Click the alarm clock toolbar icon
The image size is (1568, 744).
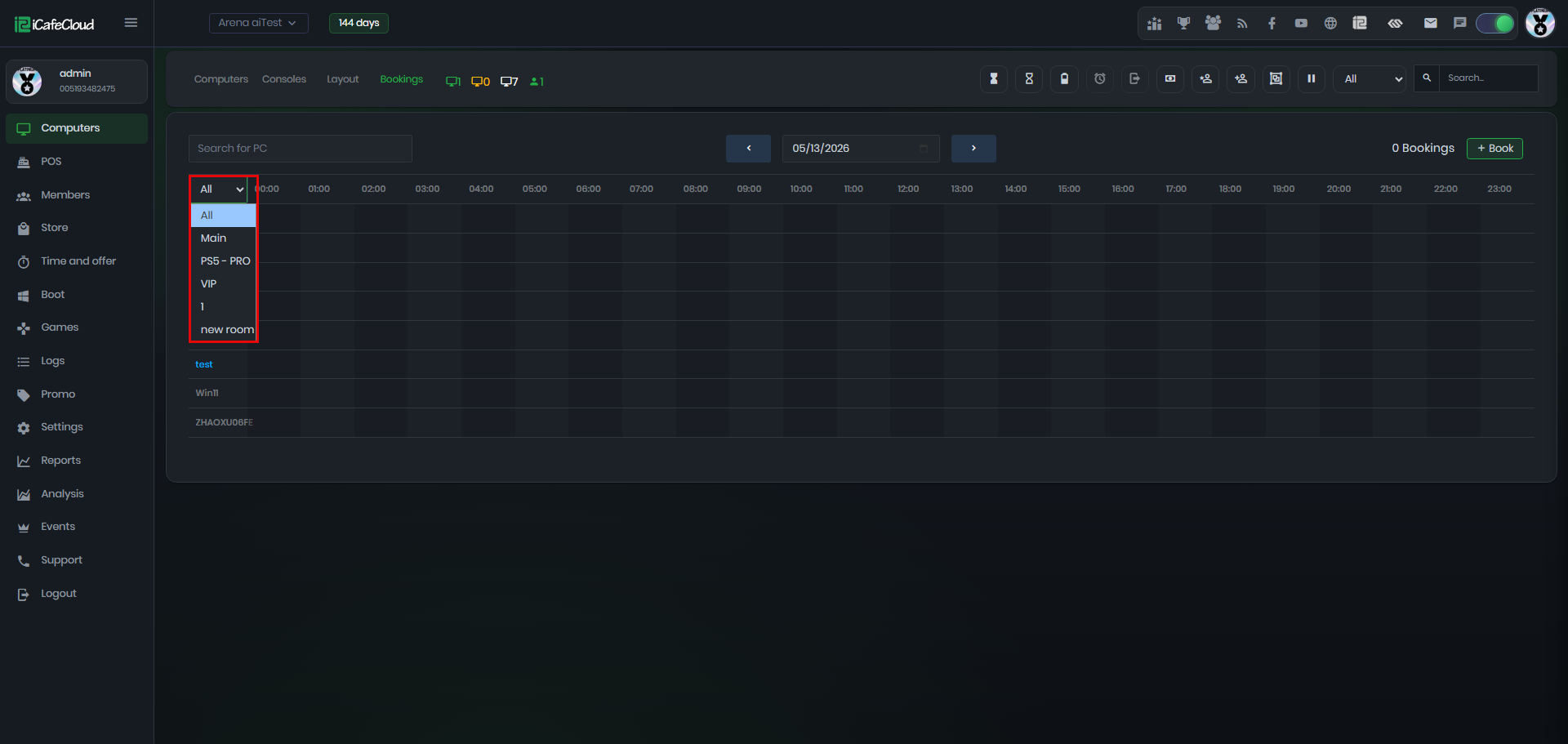1100,78
